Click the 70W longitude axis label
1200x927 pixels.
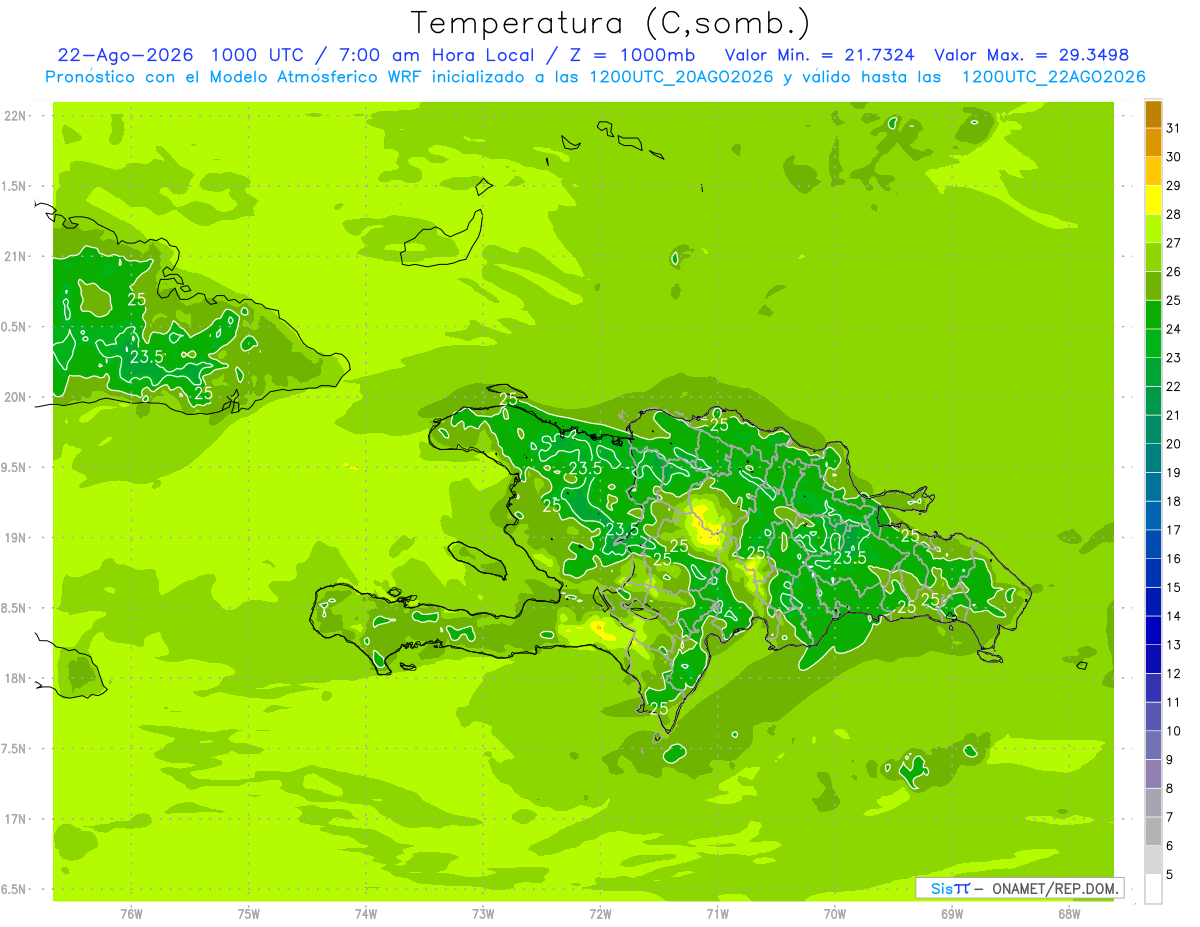[x=835, y=914]
